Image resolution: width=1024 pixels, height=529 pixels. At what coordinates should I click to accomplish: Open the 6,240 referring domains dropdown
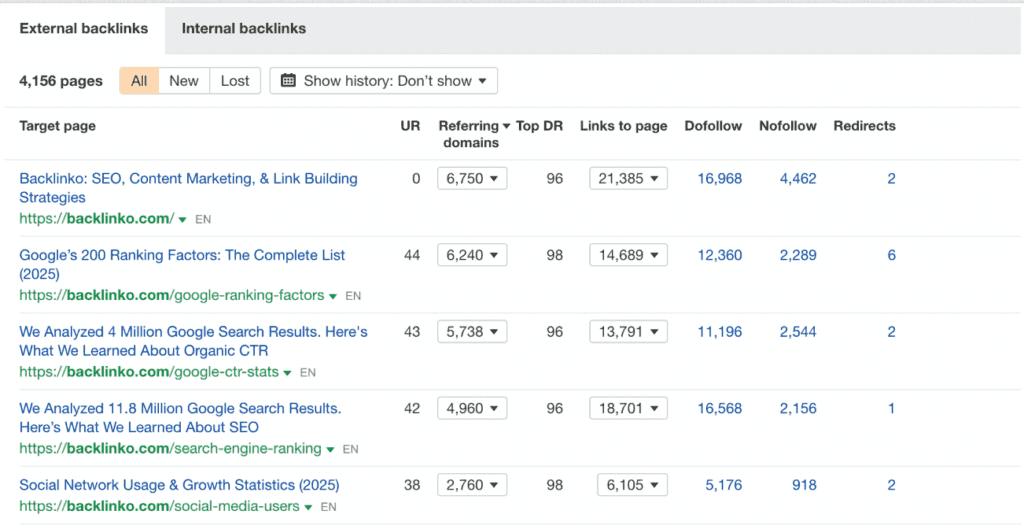pos(472,255)
